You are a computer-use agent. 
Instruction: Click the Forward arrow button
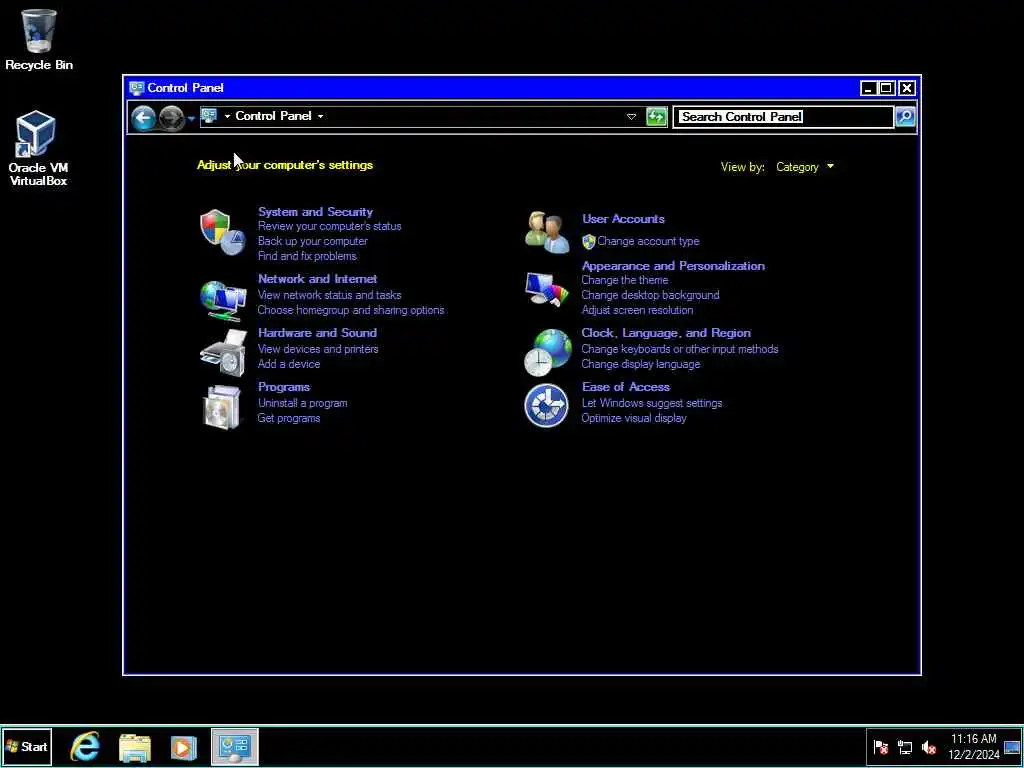point(171,118)
